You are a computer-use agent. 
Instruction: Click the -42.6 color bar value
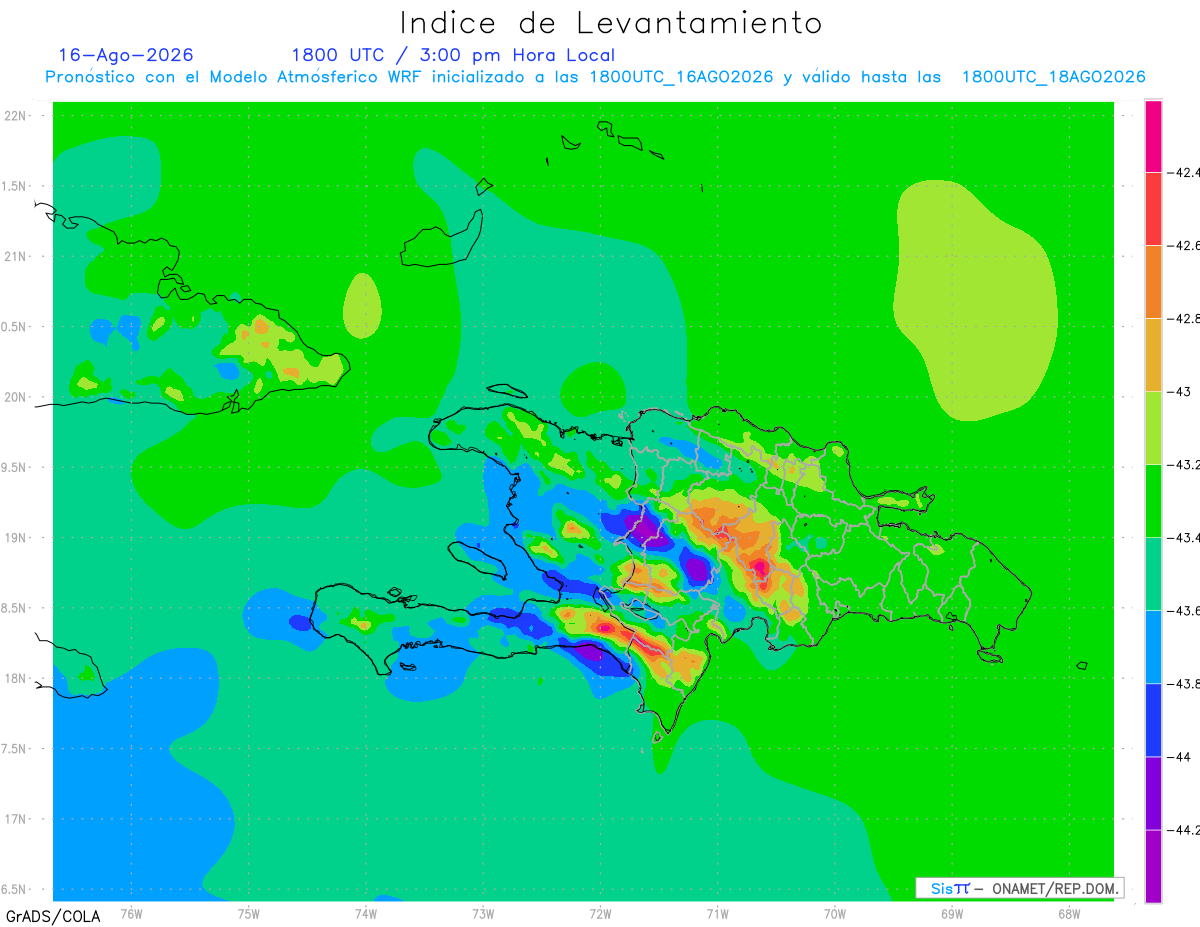point(1184,246)
